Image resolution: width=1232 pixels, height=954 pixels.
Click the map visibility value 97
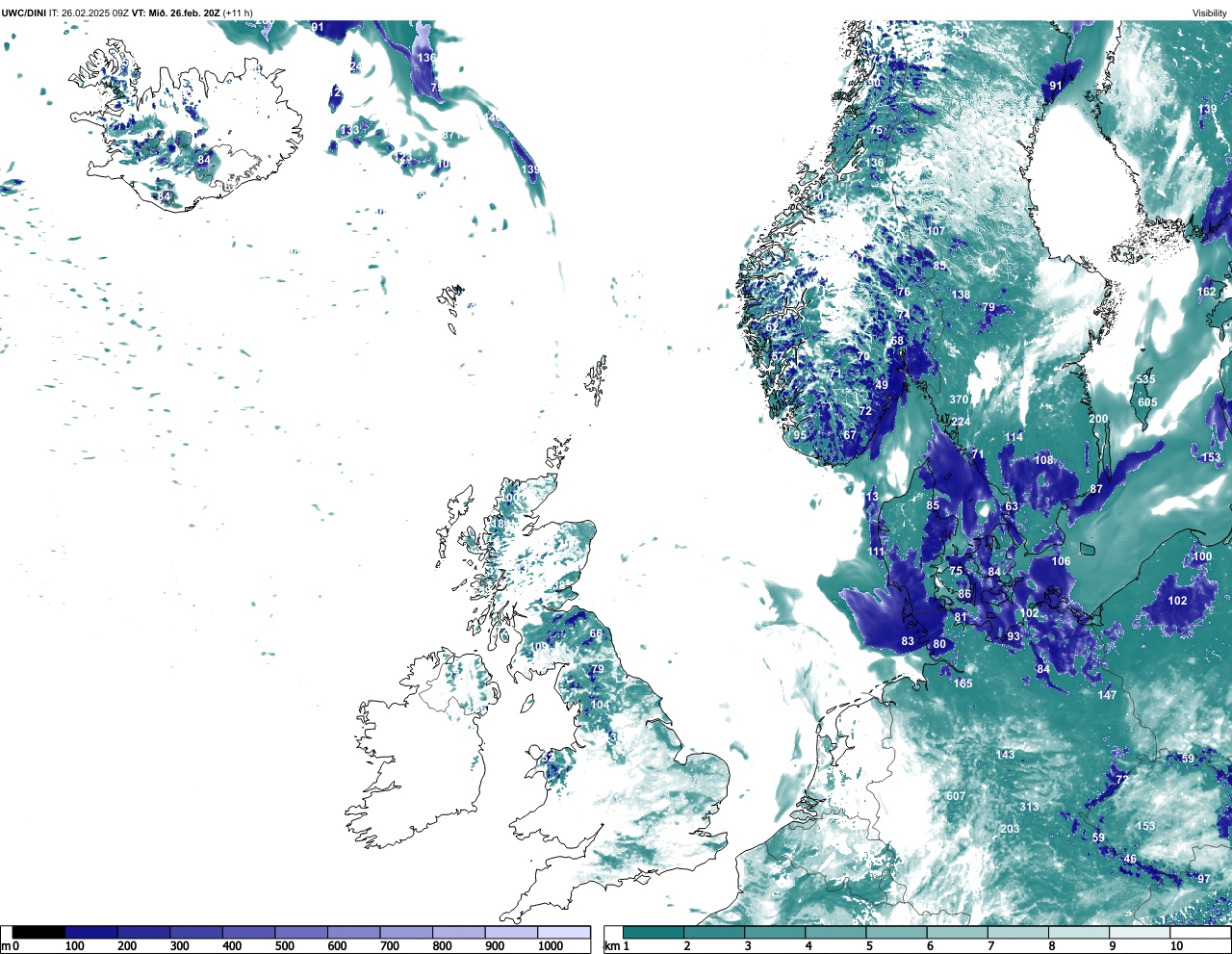coord(1204,879)
